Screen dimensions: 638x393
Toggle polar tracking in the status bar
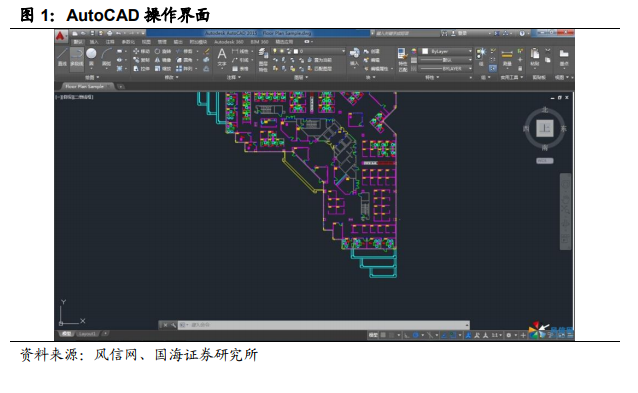416,335
